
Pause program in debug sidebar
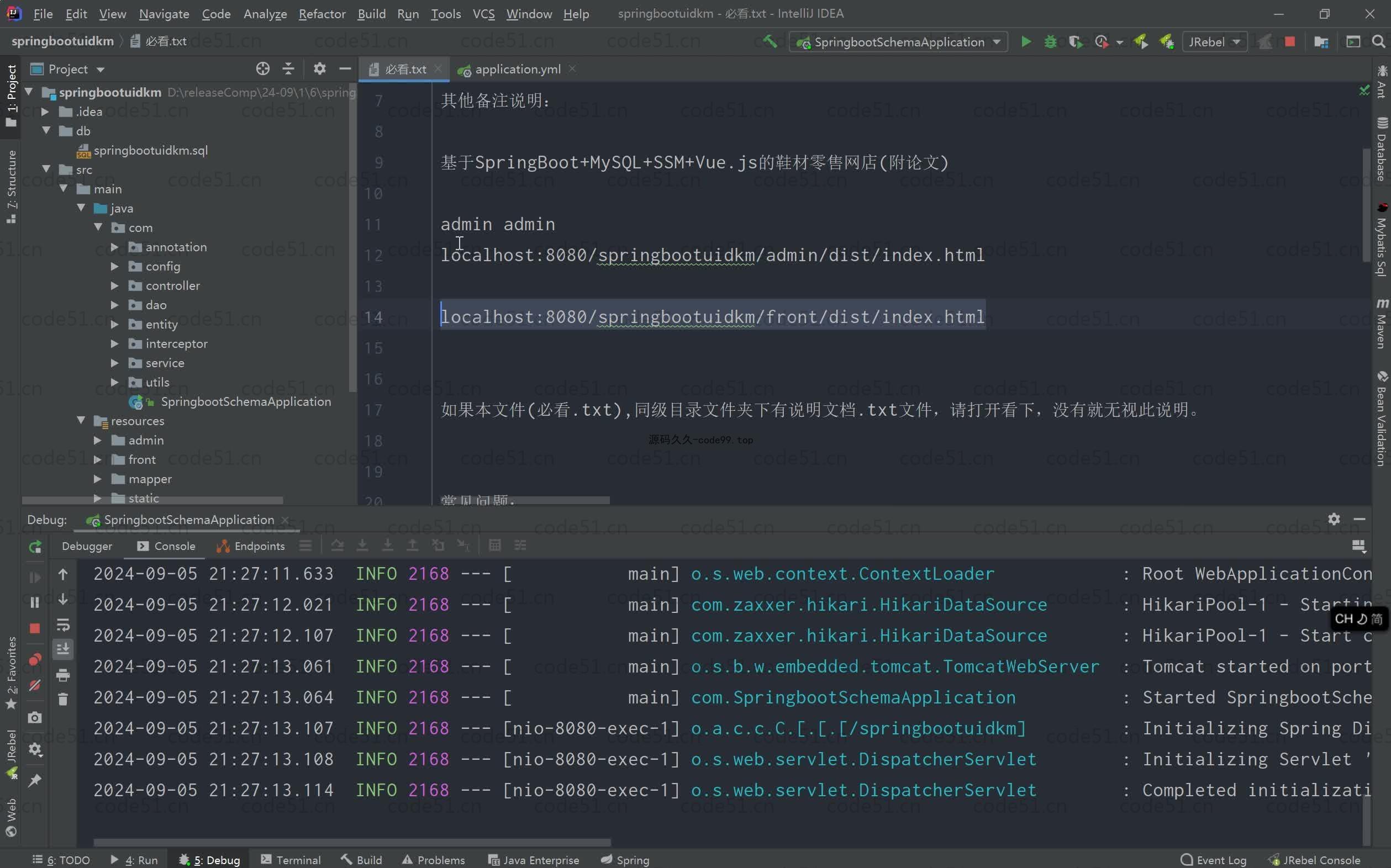34,602
